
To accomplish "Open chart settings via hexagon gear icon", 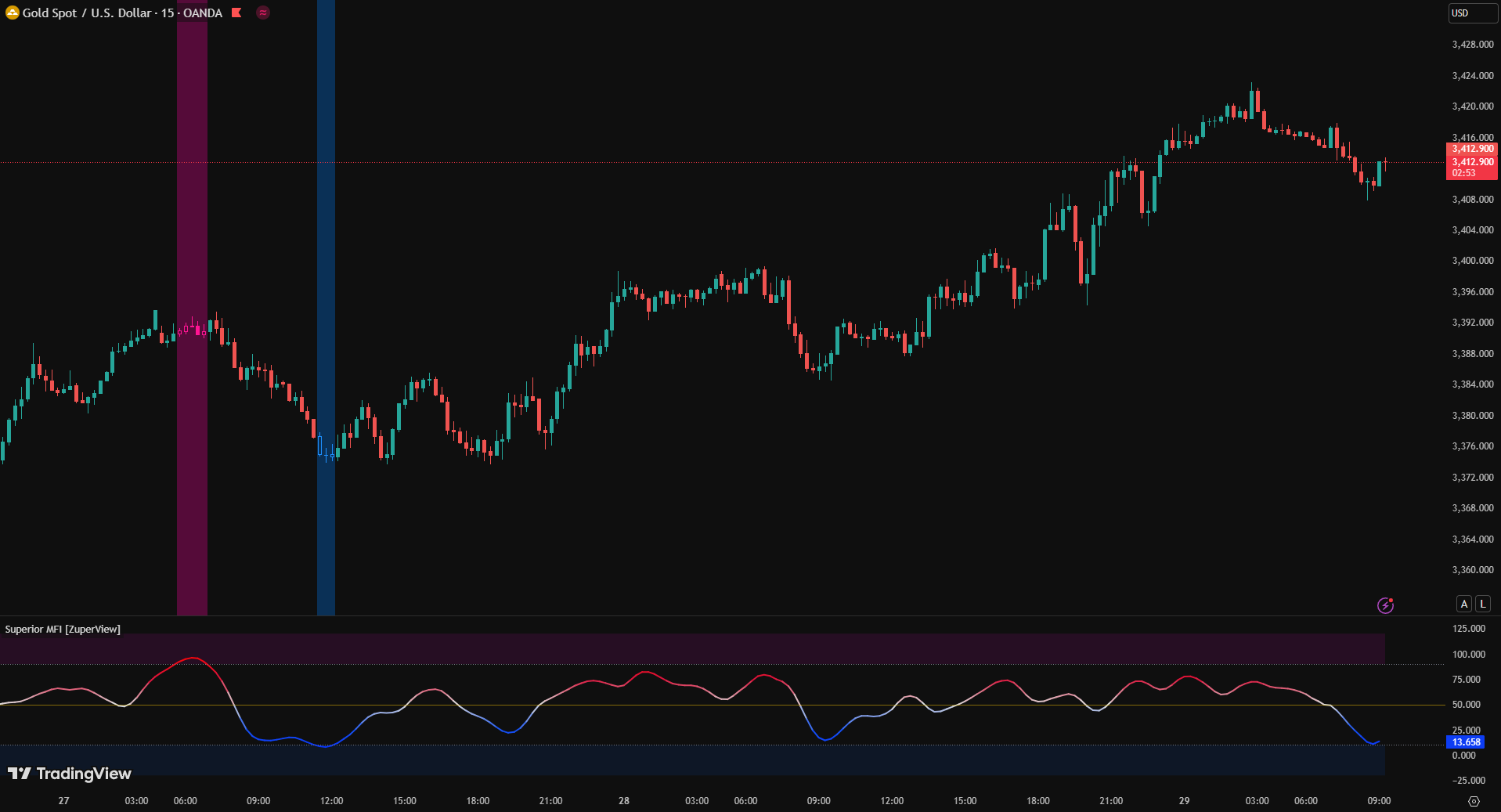I will [x=1474, y=801].
